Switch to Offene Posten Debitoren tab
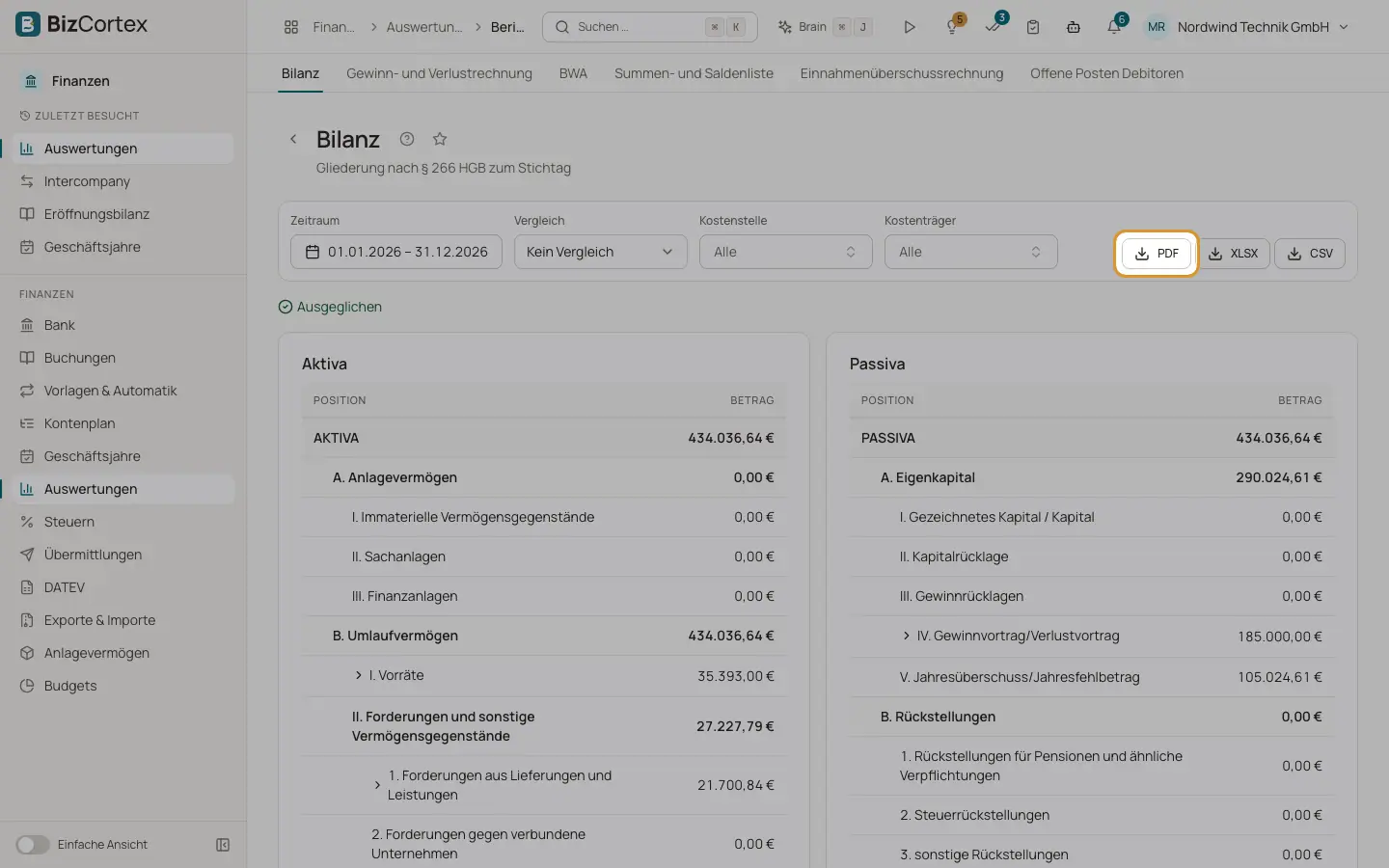This screenshot has height=868, width=1389. point(1106,73)
